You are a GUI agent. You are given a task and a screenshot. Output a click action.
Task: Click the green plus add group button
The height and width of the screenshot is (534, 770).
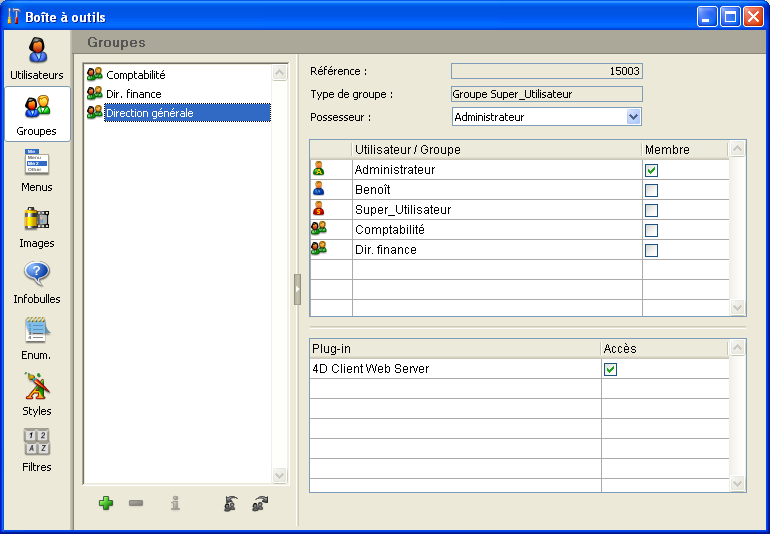[x=106, y=503]
